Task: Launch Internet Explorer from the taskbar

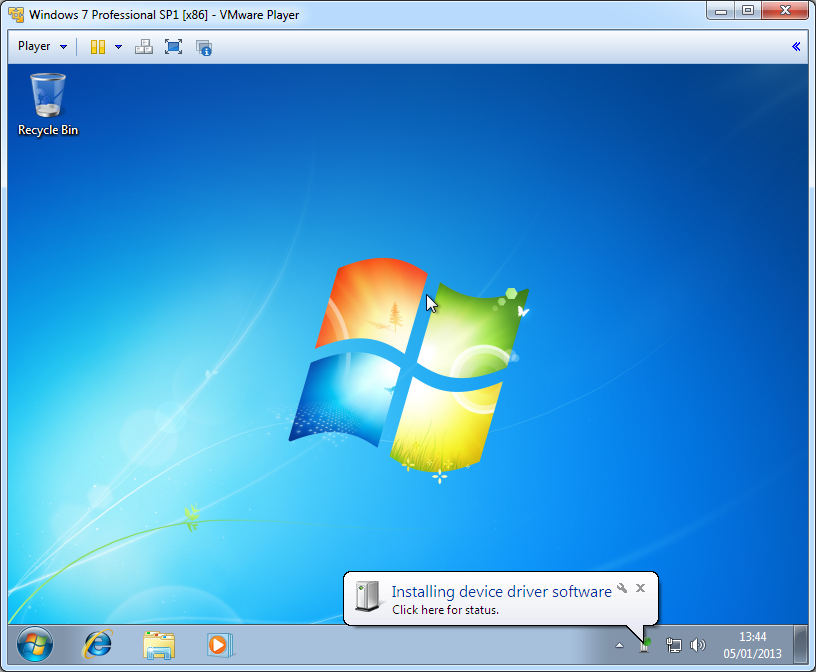Action: 97,645
